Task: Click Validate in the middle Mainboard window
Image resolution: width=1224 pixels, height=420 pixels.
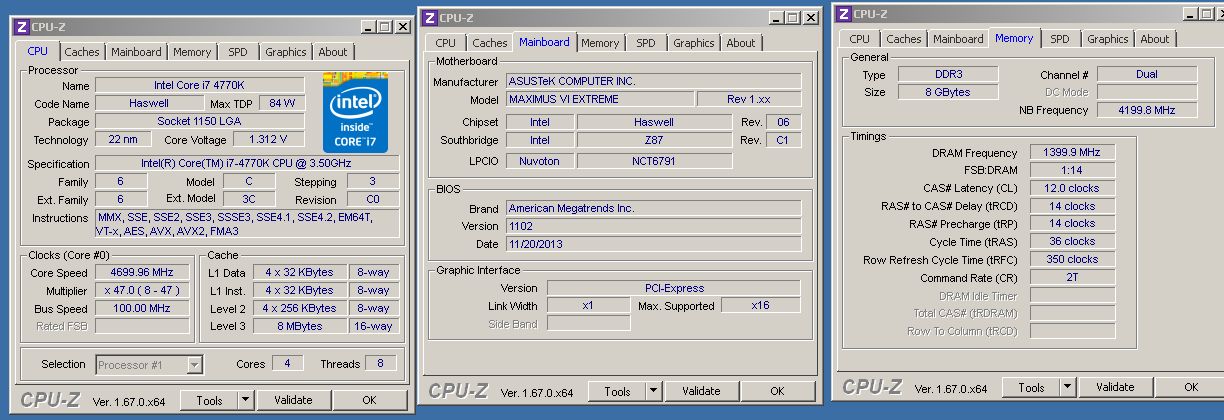Action: [700, 391]
